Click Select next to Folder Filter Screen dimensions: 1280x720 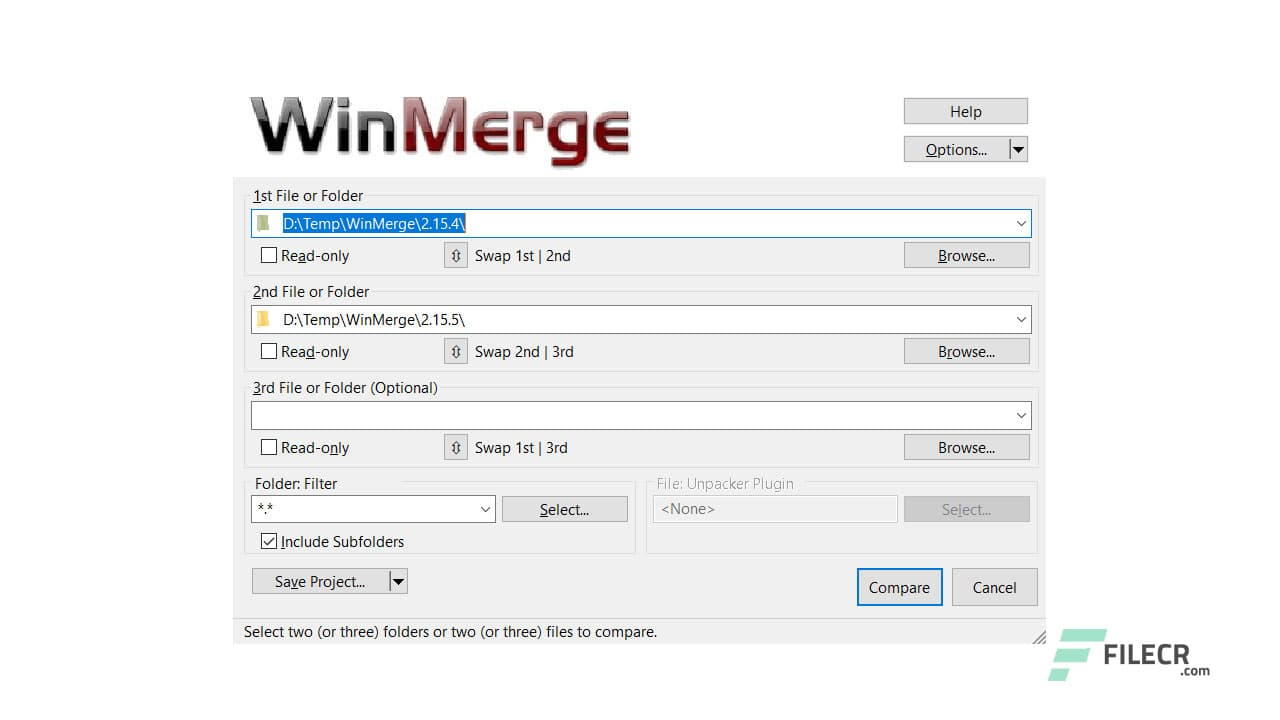pyautogui.click(x=564, y=509)
